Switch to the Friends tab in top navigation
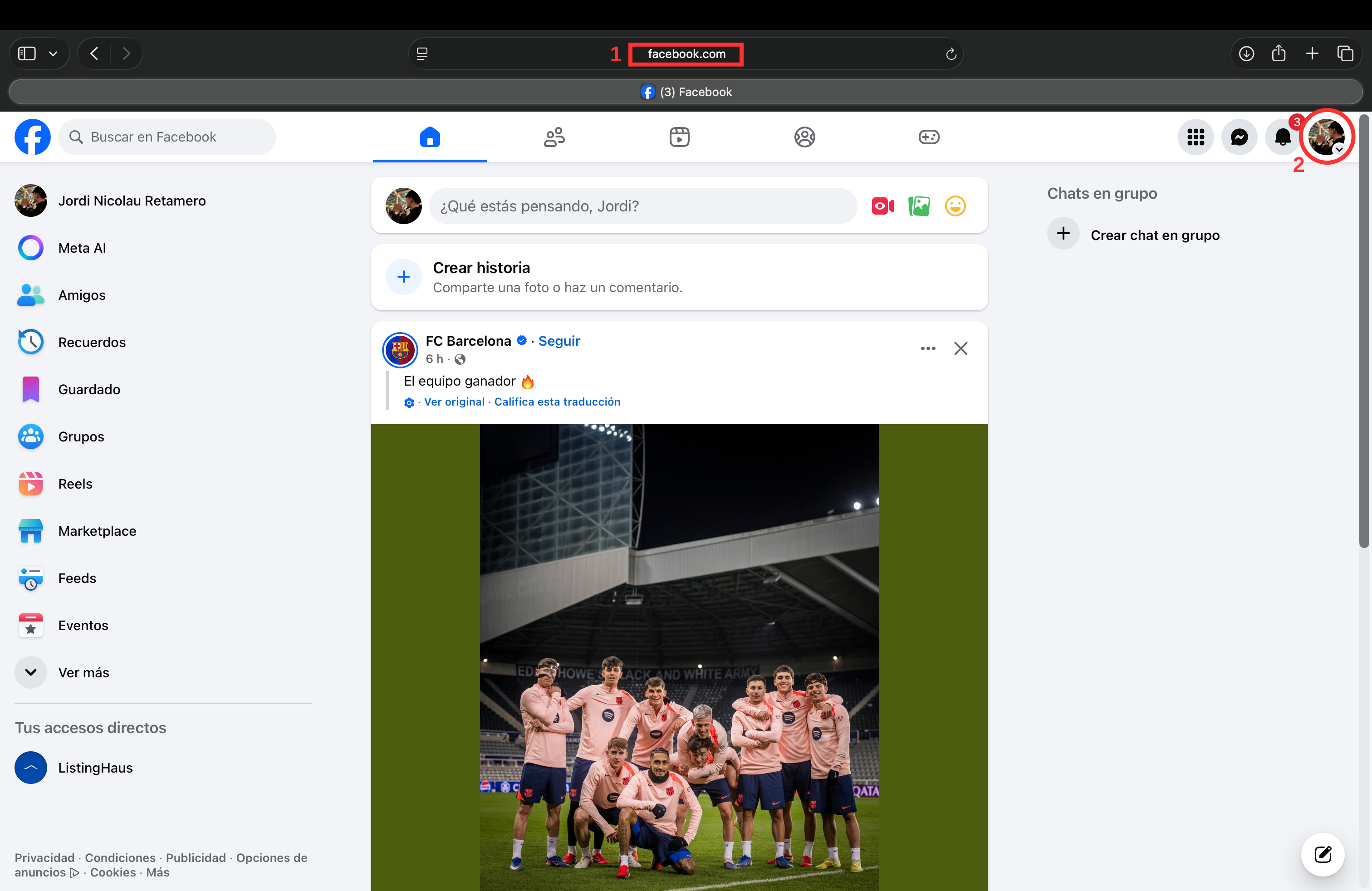This screenshot has width=1372, height=891. [x=554, y=137]
